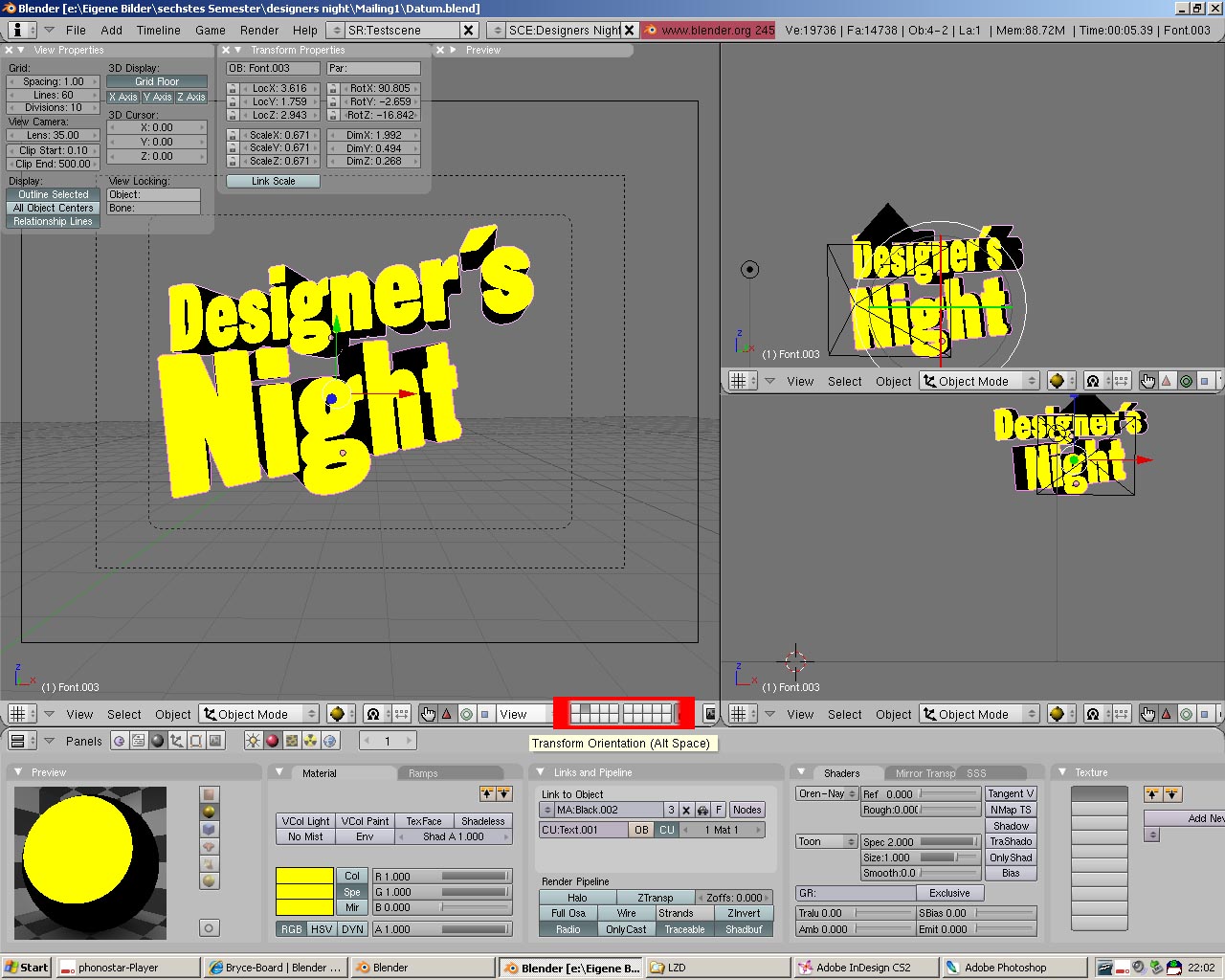The height and width of the screenshot is (980, 1225).
Task: Click the yellow Col color swatch
Action: [304, 876]
